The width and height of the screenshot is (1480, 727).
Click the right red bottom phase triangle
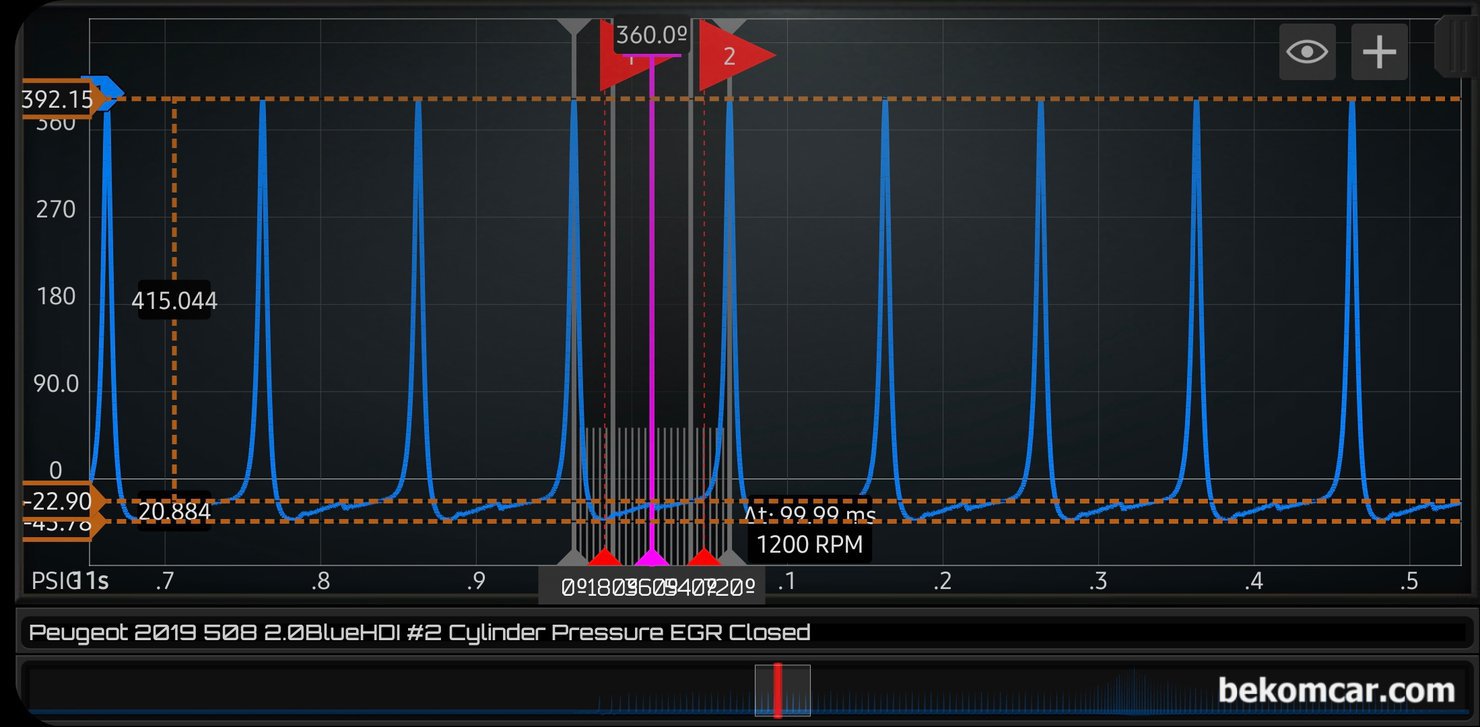pos(704,556)
